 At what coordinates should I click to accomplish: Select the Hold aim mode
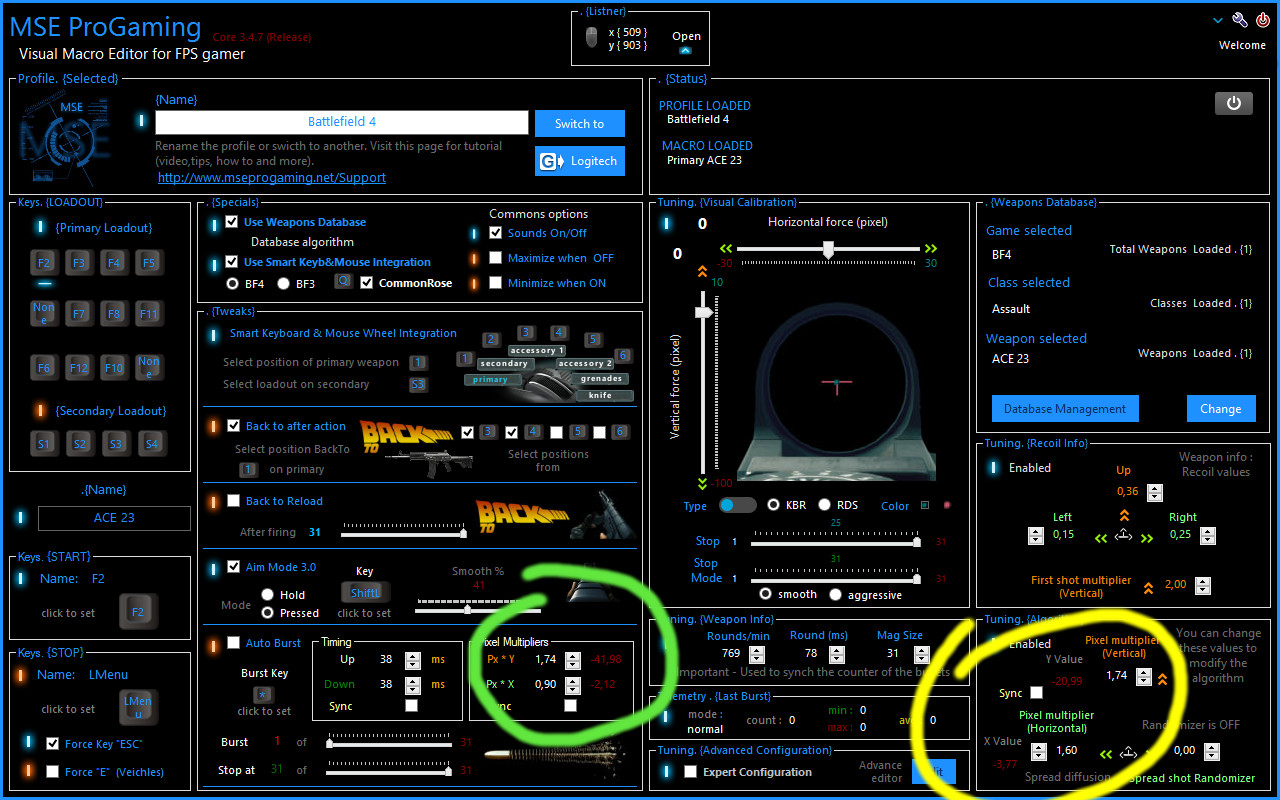(267, 595)
